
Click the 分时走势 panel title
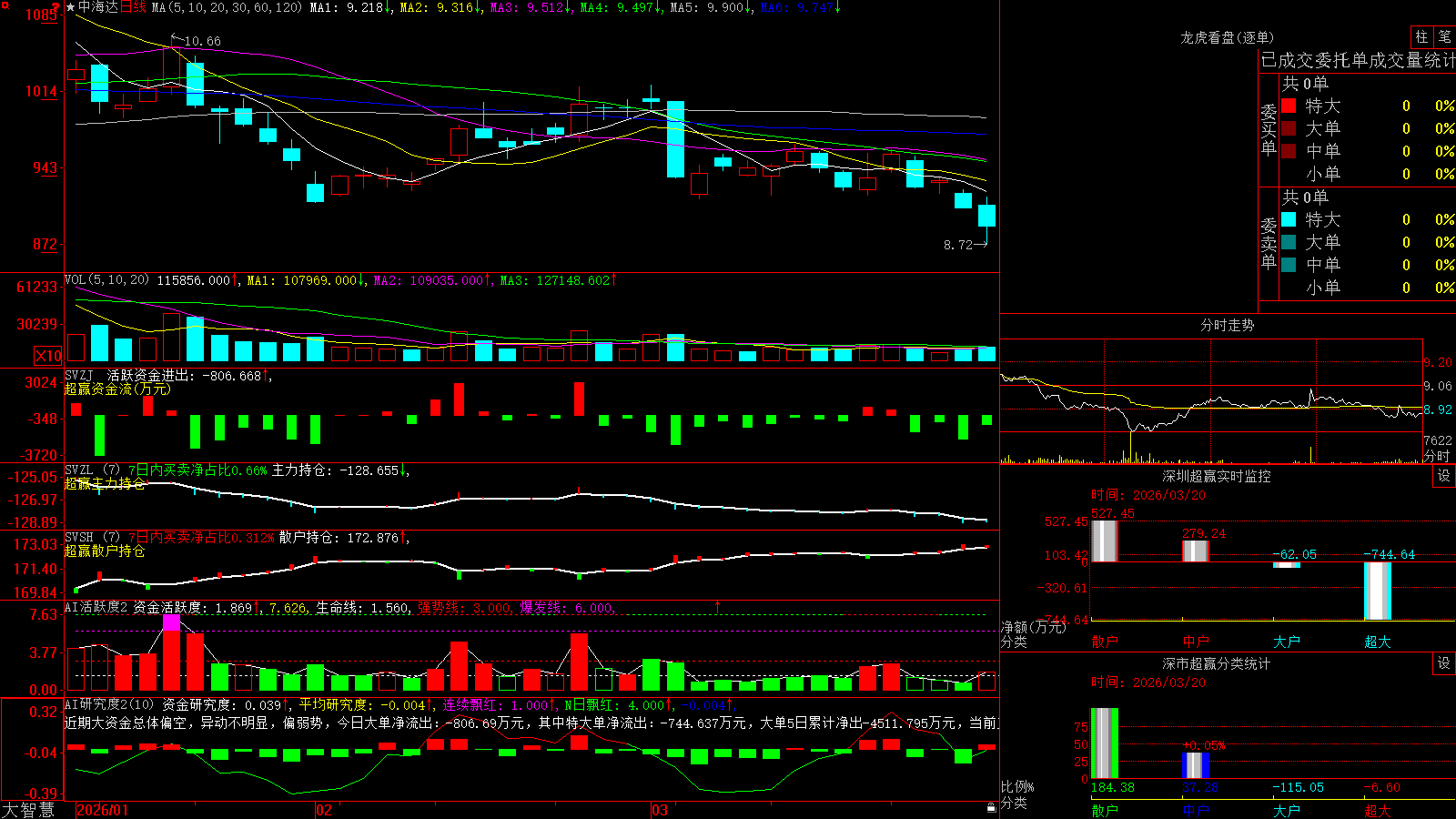tap(1227, 325)
